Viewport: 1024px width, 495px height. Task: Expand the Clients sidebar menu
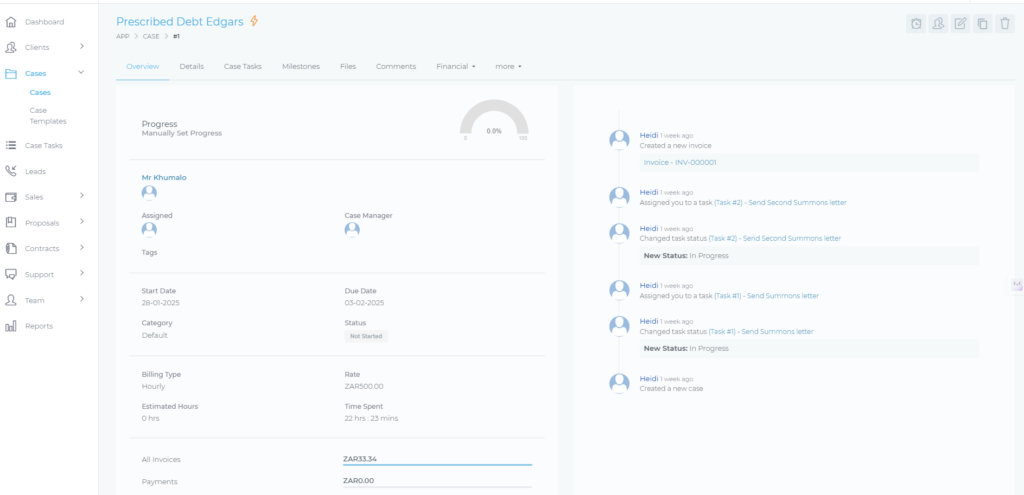81,47
